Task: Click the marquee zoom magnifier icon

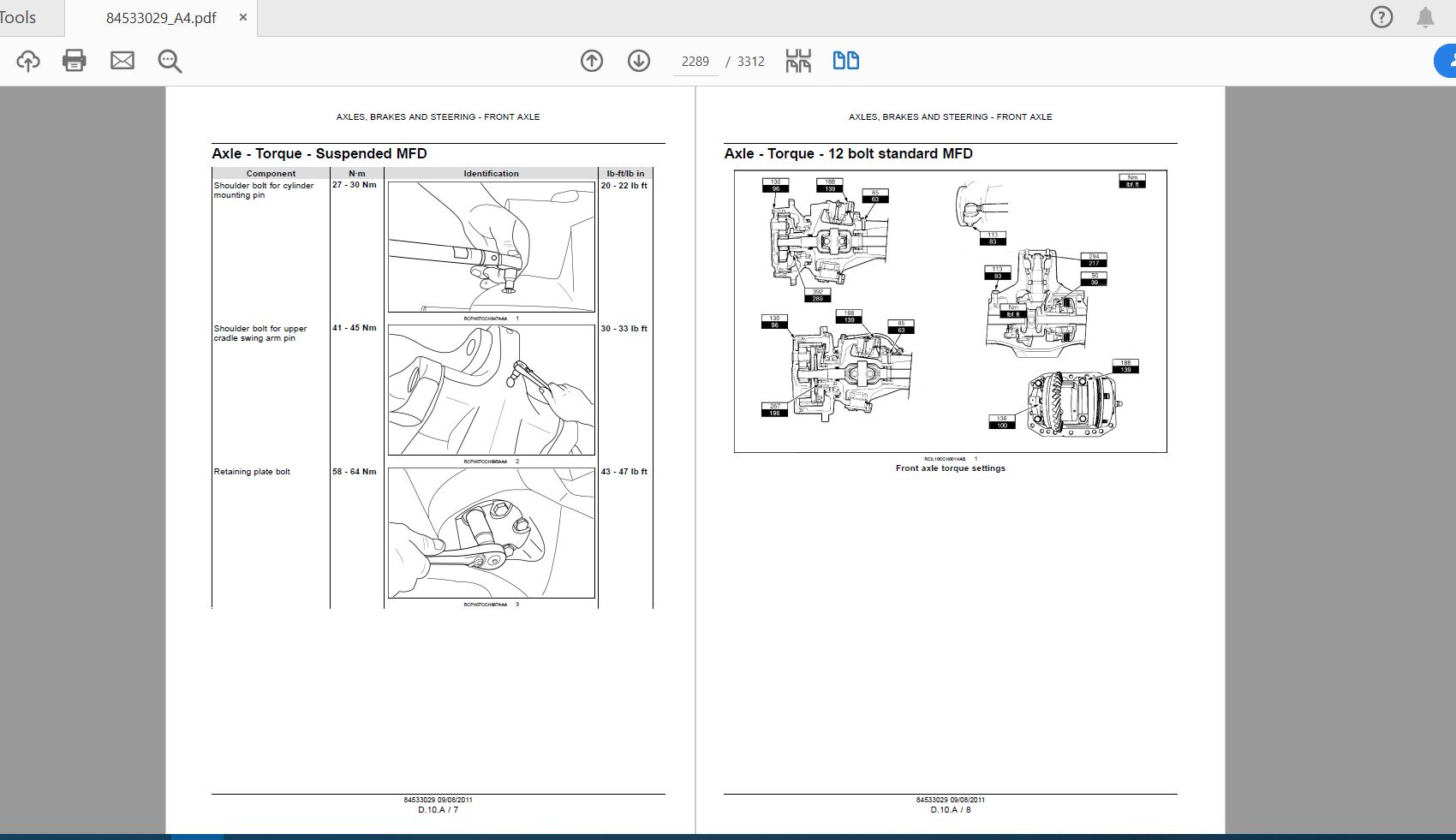Action: click(x=170, y=61)
